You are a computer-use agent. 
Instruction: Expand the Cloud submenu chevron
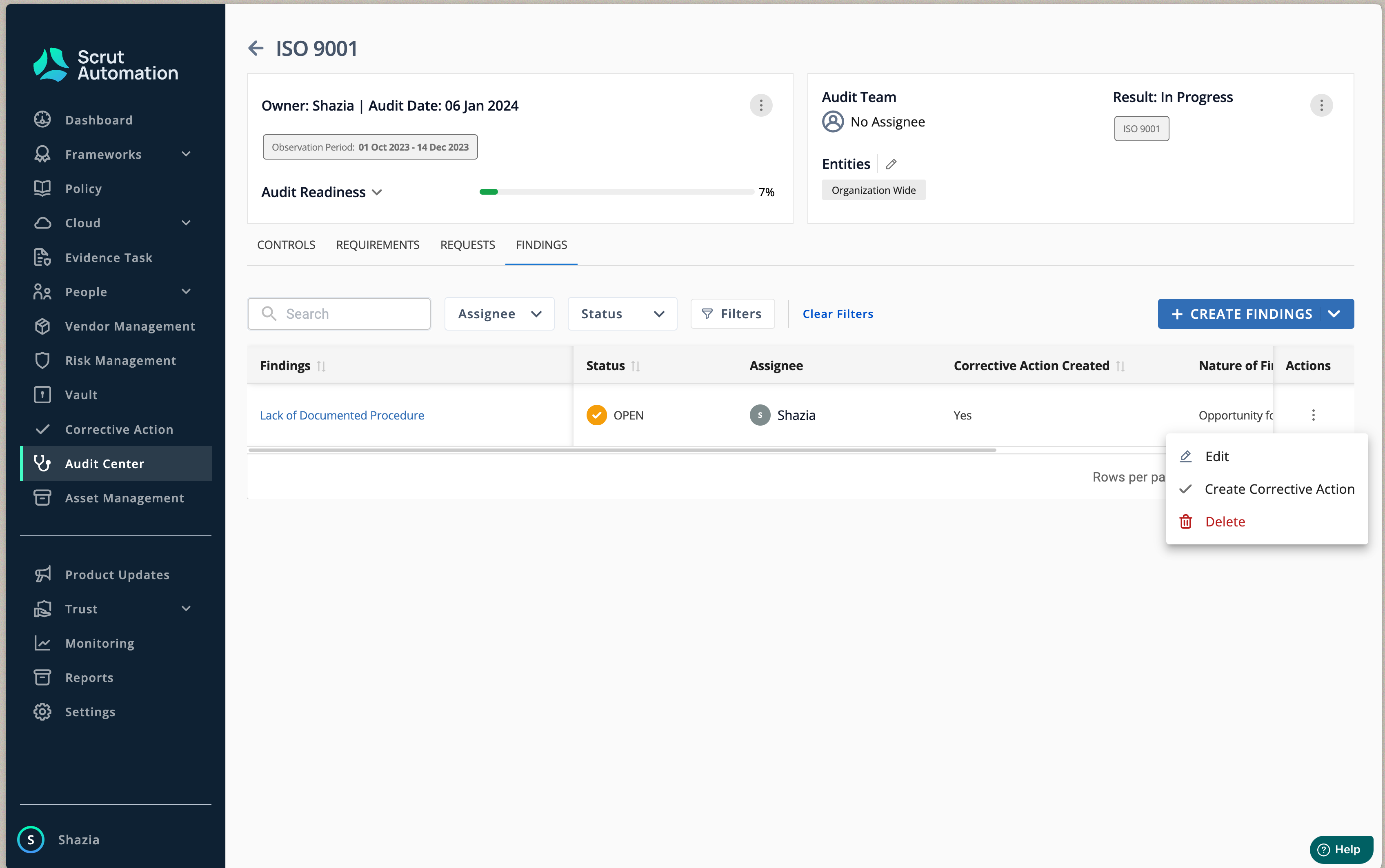click(186, 223)
